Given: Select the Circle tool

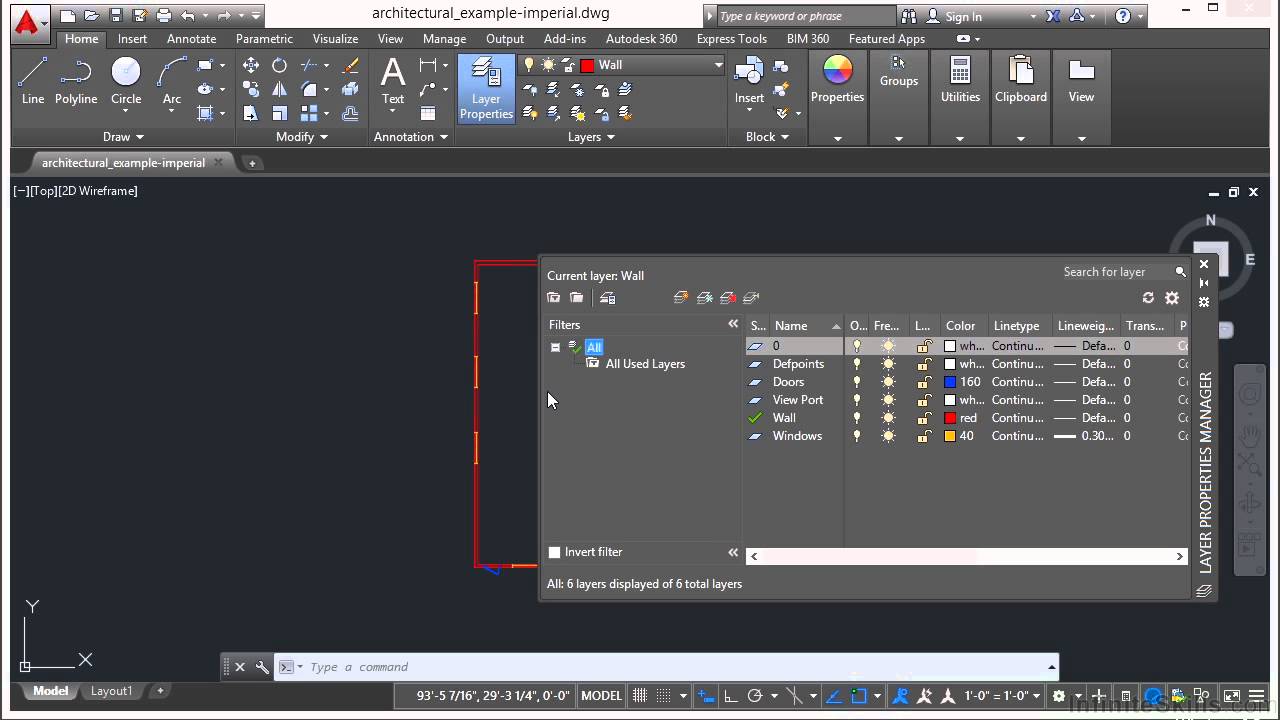Looking at the screenshot, I should pos(126,80).
